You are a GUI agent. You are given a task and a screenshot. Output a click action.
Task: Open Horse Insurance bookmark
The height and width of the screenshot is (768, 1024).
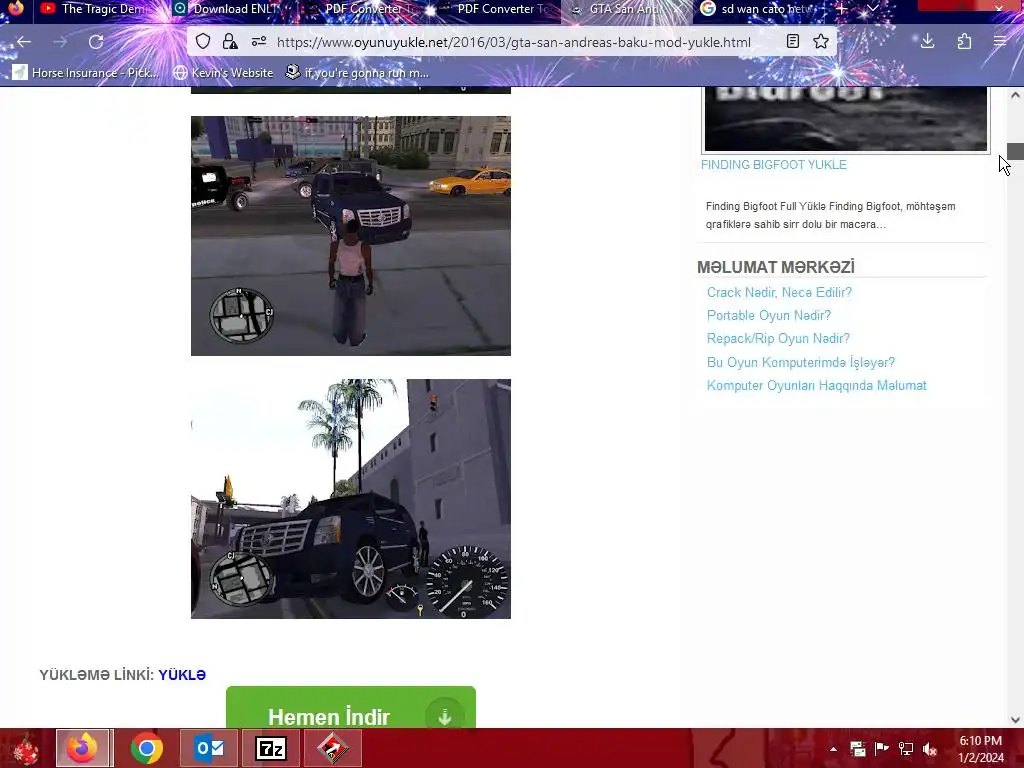(86, 72)
